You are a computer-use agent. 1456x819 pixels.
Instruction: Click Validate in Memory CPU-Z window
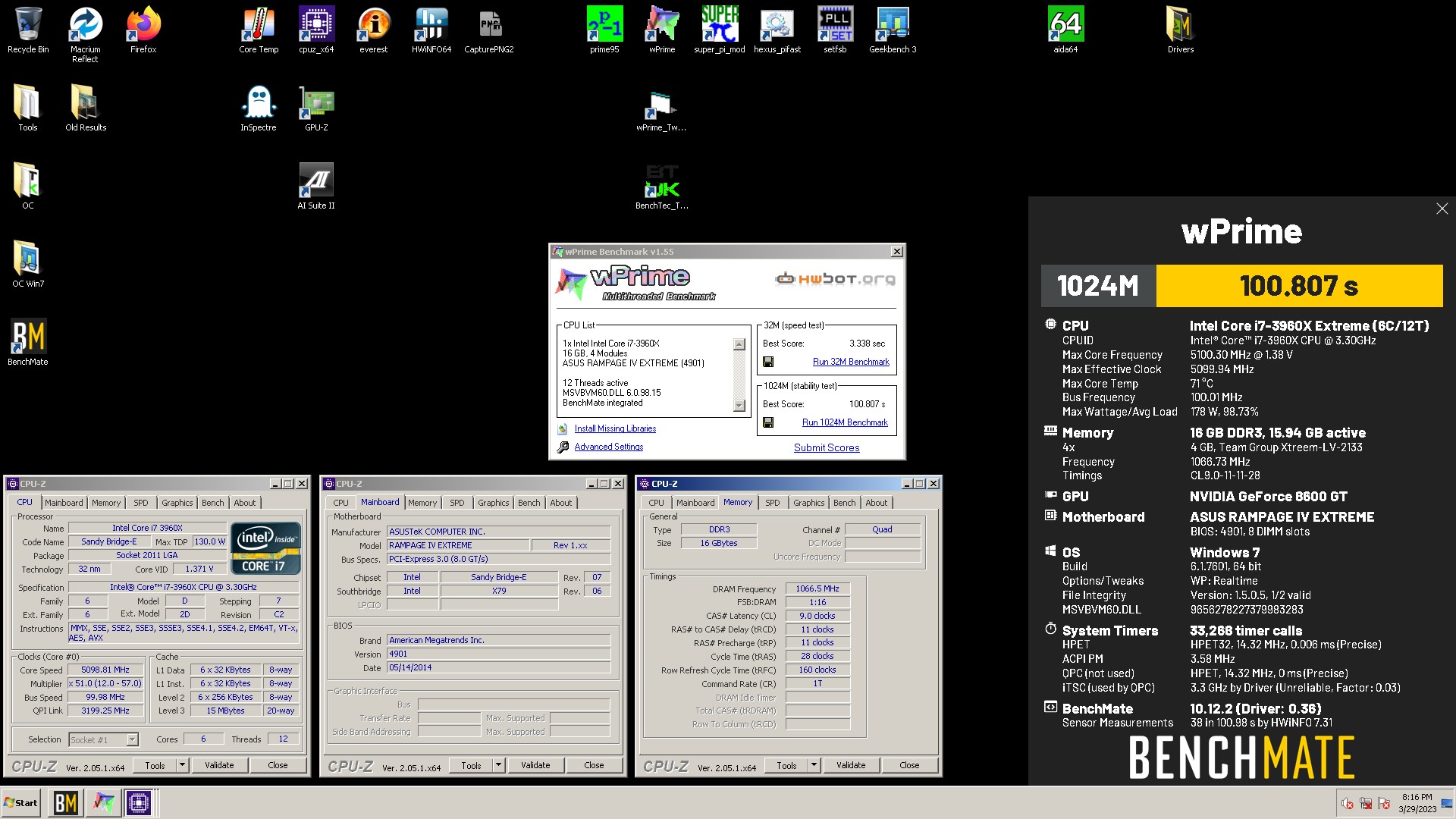[851, 765]
